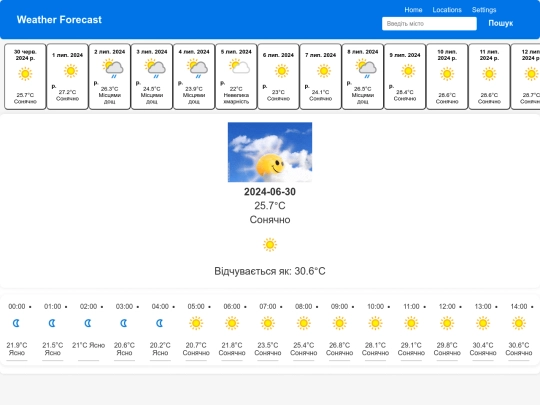The height and width of the screenshot is (405, 540).
Task: Click the 01:00 hourly moon icon
Action: 52,323
